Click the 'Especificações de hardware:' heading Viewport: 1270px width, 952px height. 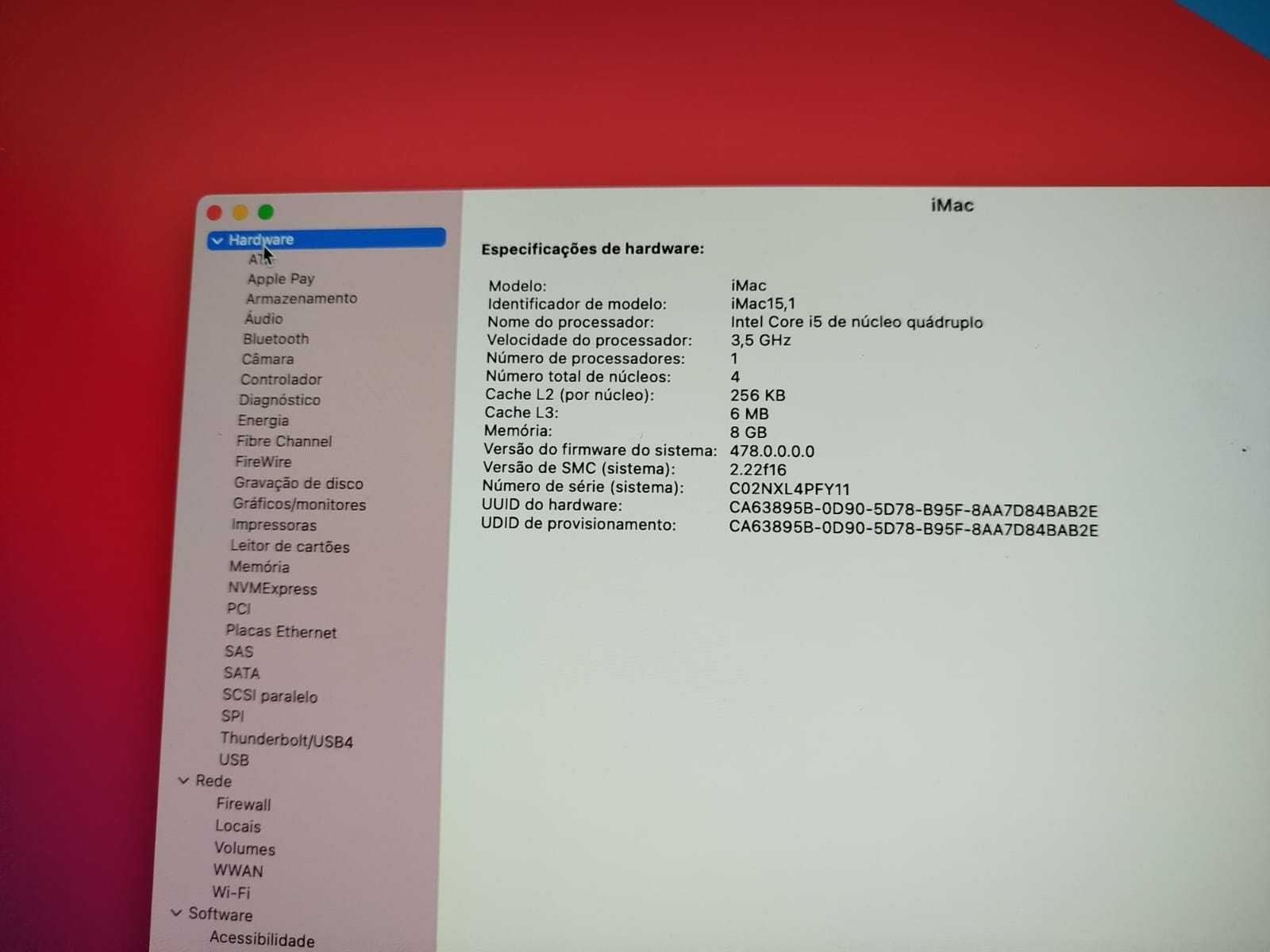pyautogui.click(x=592, y=249)
